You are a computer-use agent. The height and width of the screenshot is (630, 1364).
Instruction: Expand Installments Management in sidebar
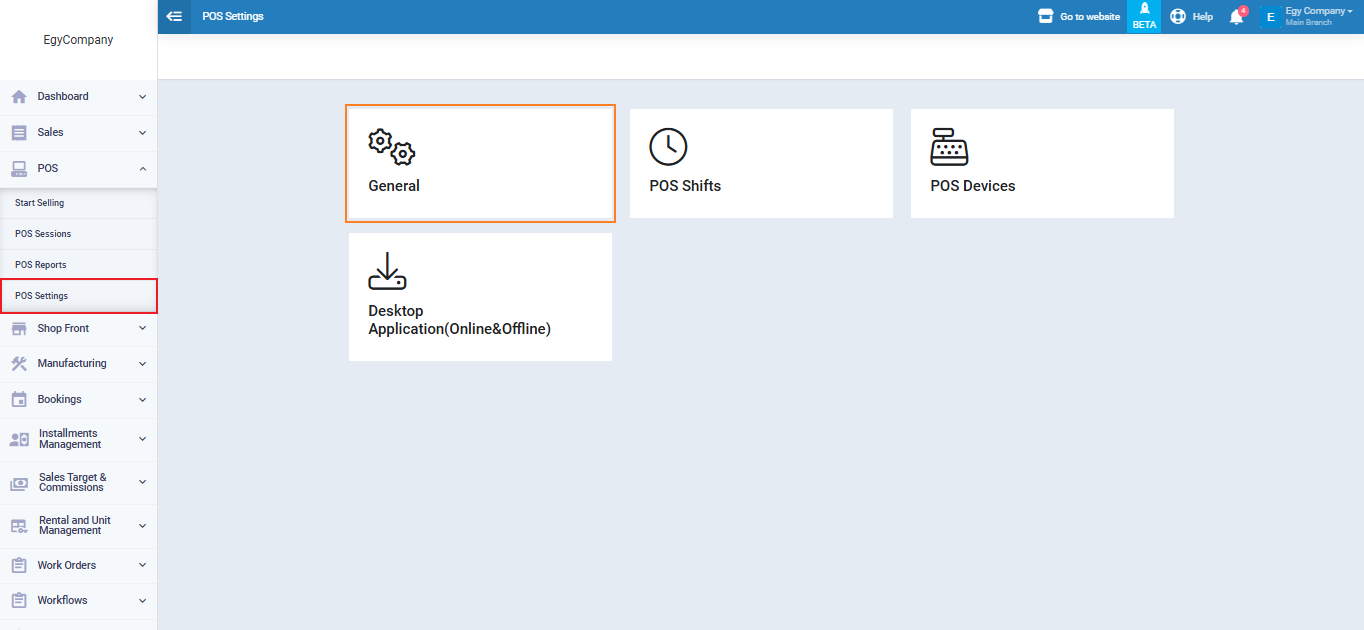pos(72,439)
